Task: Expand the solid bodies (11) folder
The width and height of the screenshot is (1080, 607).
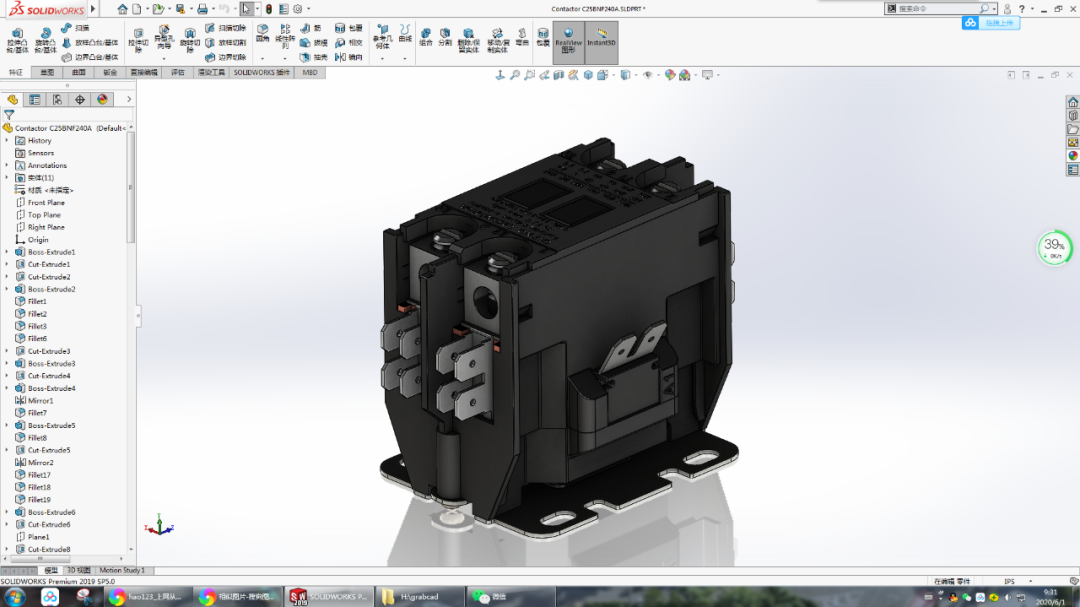Action: point(7,178)
